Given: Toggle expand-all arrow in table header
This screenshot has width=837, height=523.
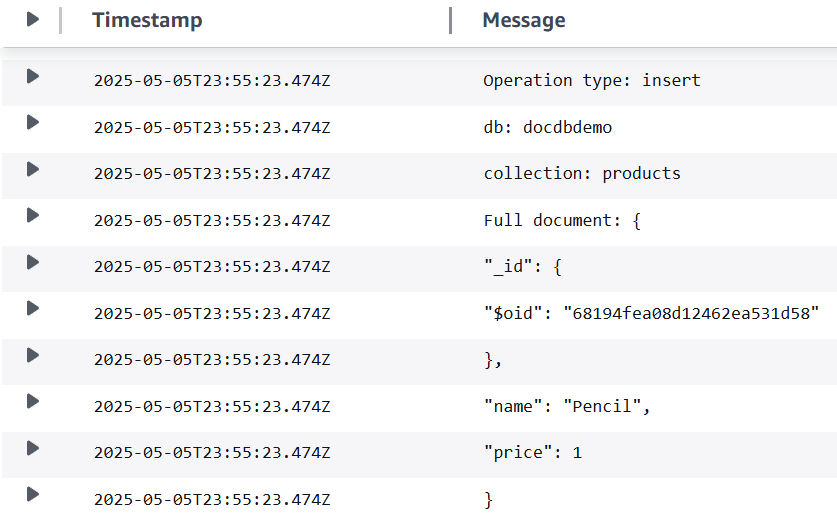Looking at the screenshot, I should point(33,19).
